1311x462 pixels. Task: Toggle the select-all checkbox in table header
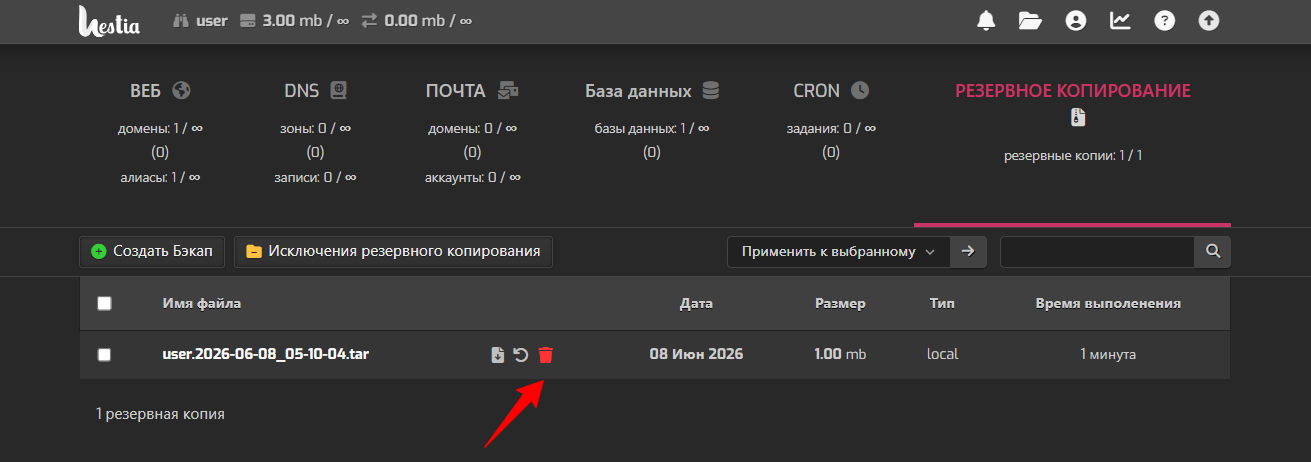[104, 304]
